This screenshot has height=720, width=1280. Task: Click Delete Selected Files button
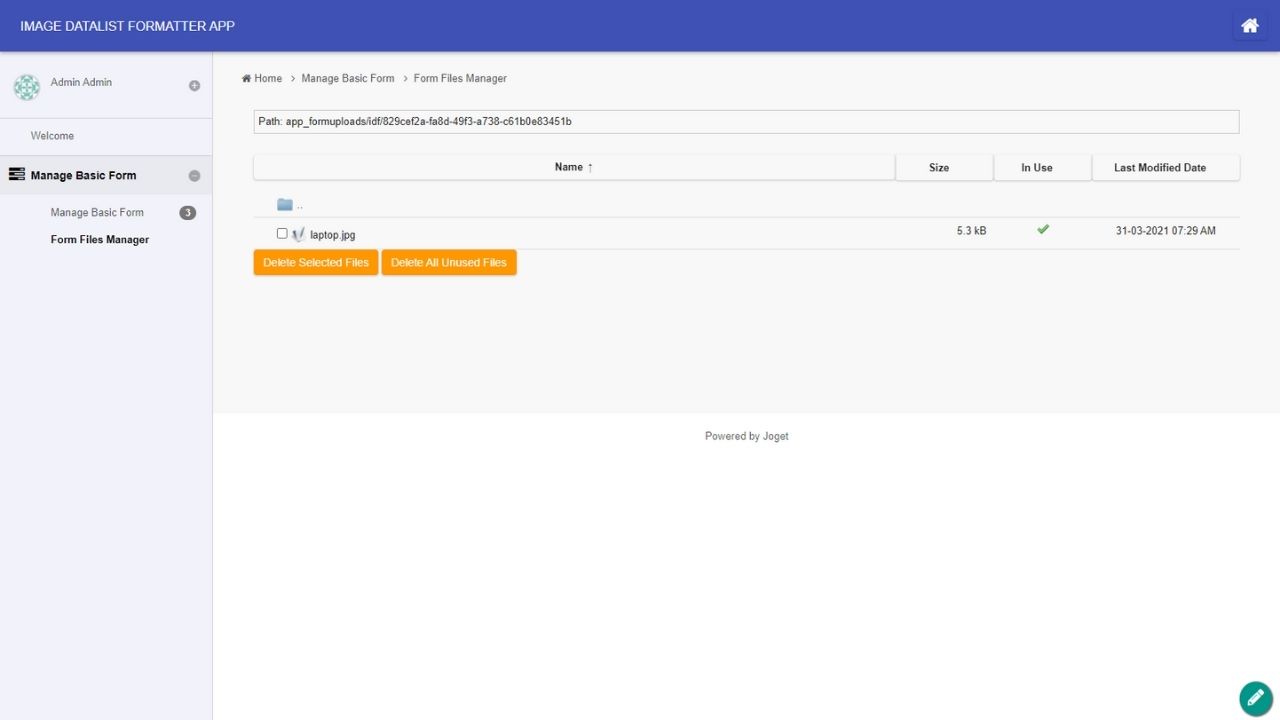(316, 262)
